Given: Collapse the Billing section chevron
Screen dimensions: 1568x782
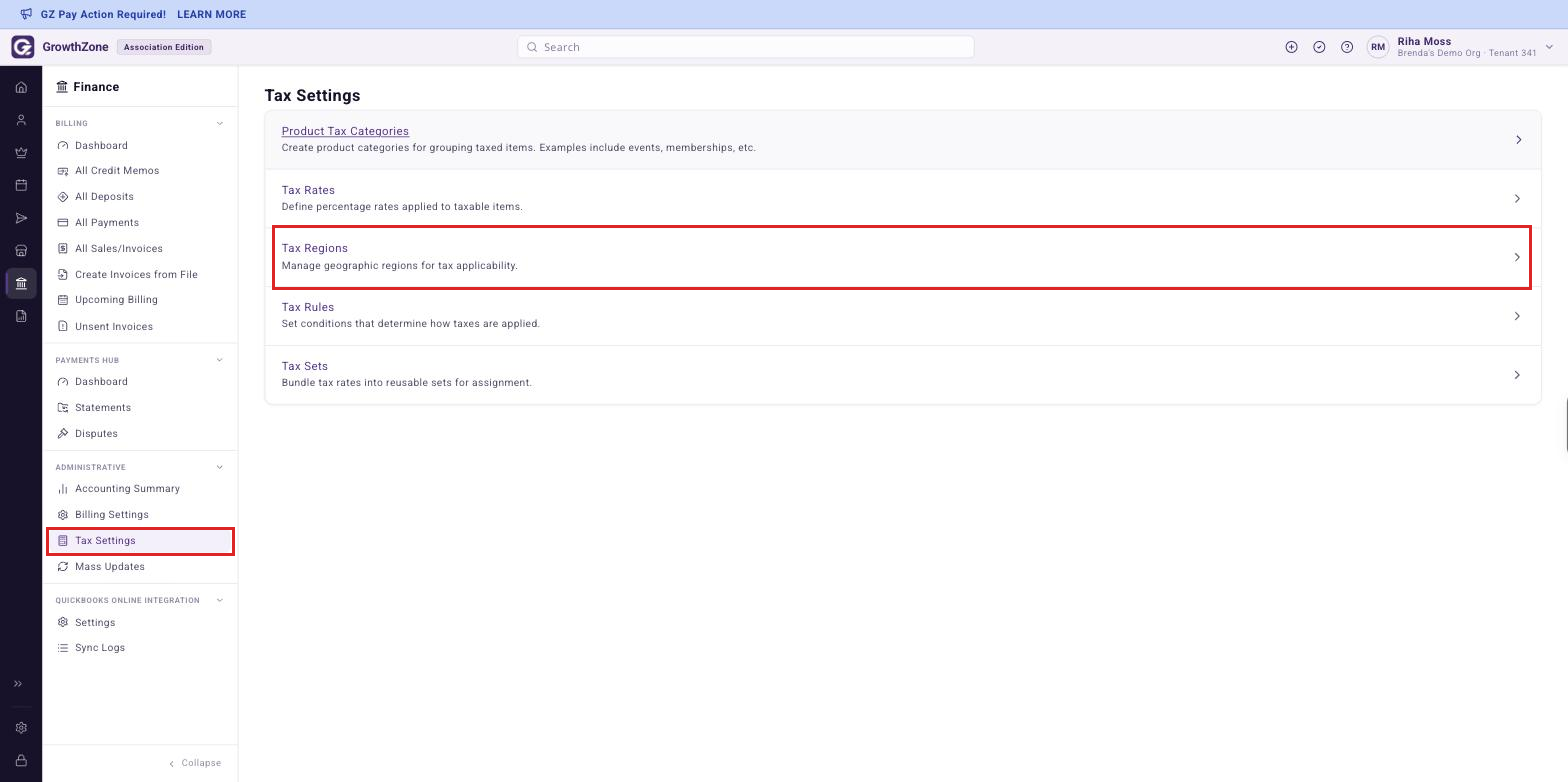Looking at the screenshot, I should pos(220,124).
